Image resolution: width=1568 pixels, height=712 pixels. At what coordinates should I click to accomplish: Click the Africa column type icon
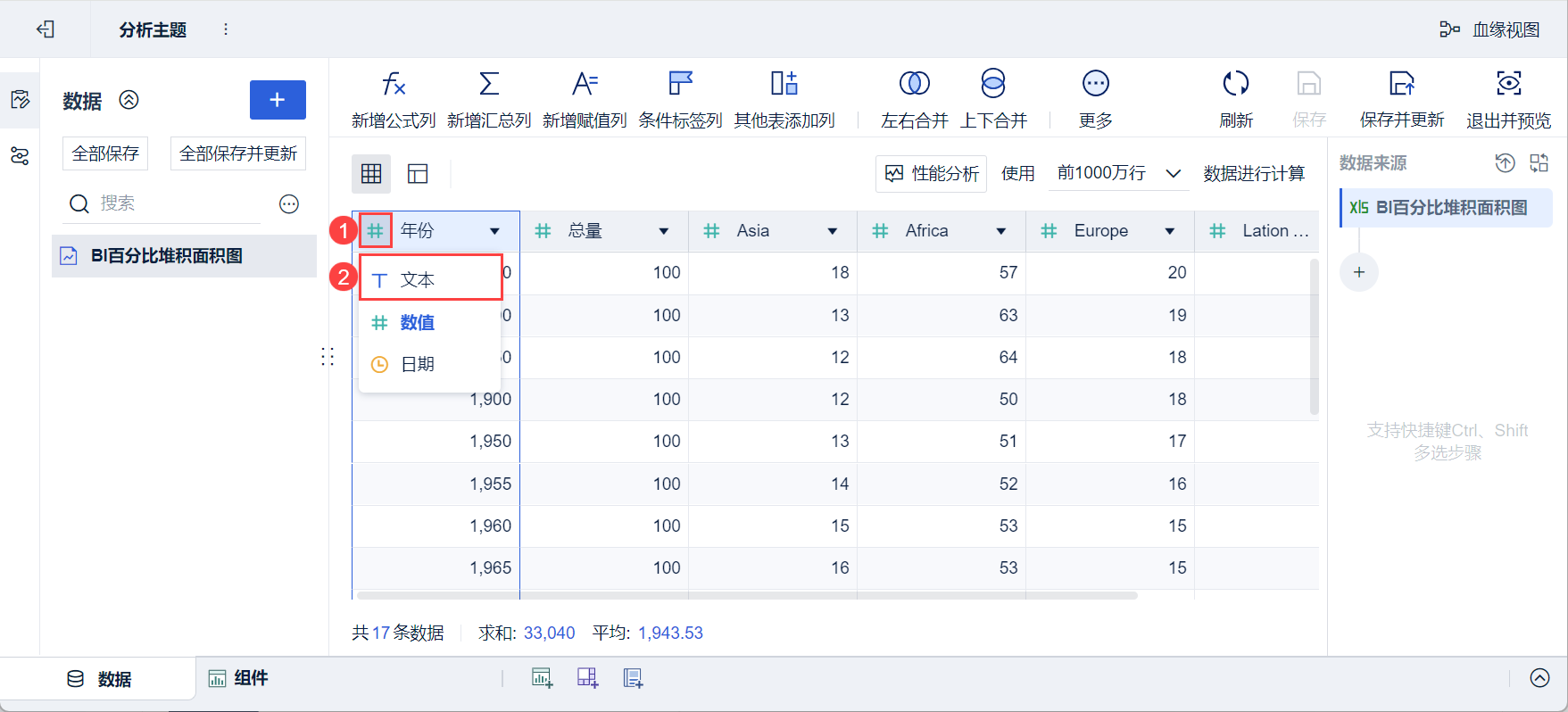(x=880, y=231)
